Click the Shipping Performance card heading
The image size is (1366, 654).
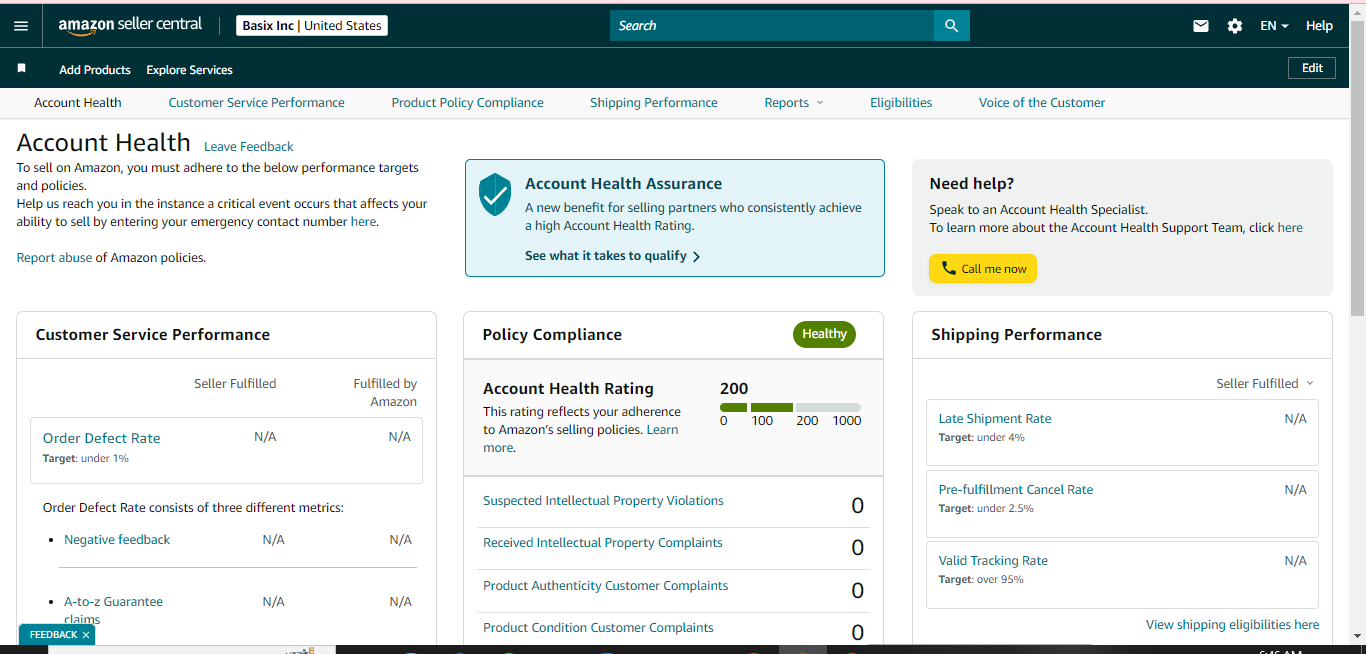click(1016, 335)
